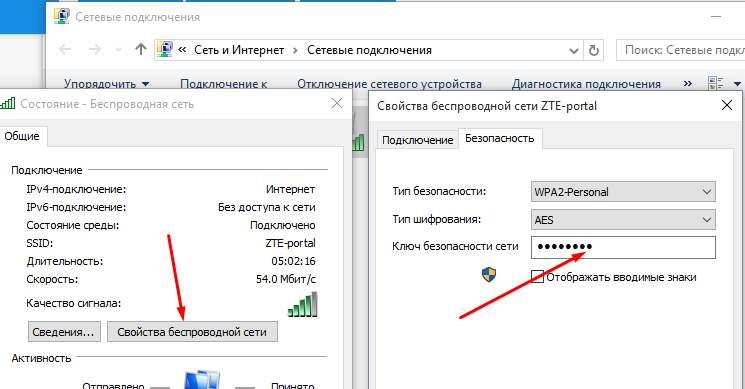Click the shield icon near checkbox
The width and height of the screenshot is (745, 389).
coord(489,275)
